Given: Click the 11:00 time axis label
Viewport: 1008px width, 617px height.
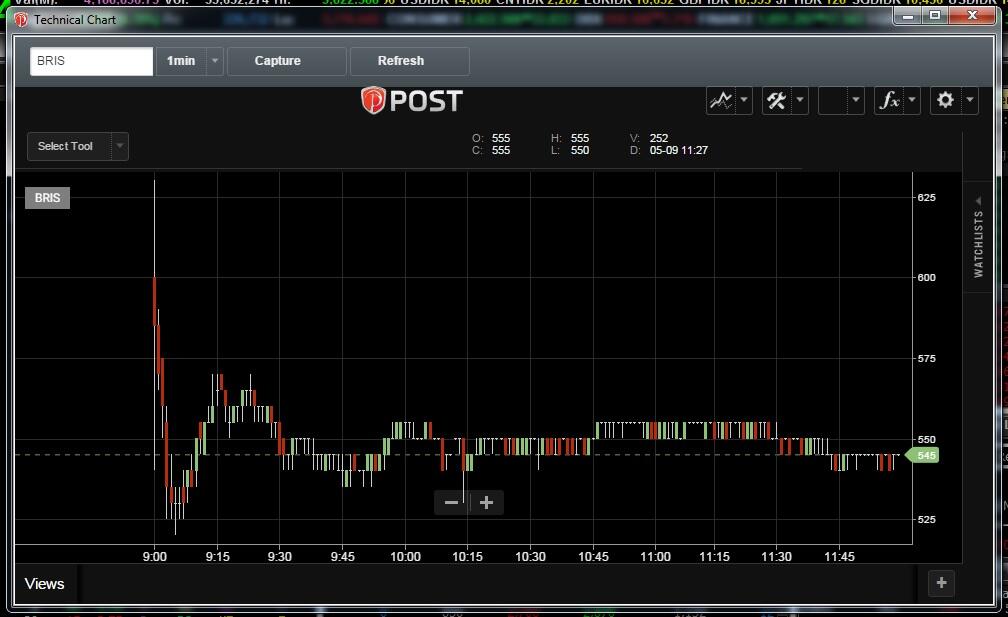Looking at the screenshot, I should tap(655, 557).
